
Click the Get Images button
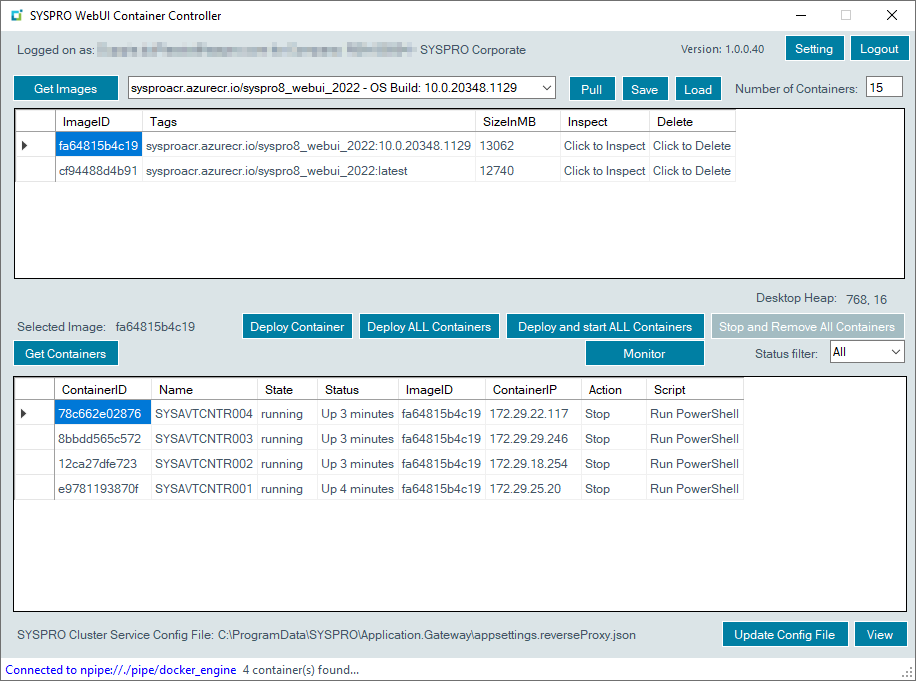coord(66,89)
